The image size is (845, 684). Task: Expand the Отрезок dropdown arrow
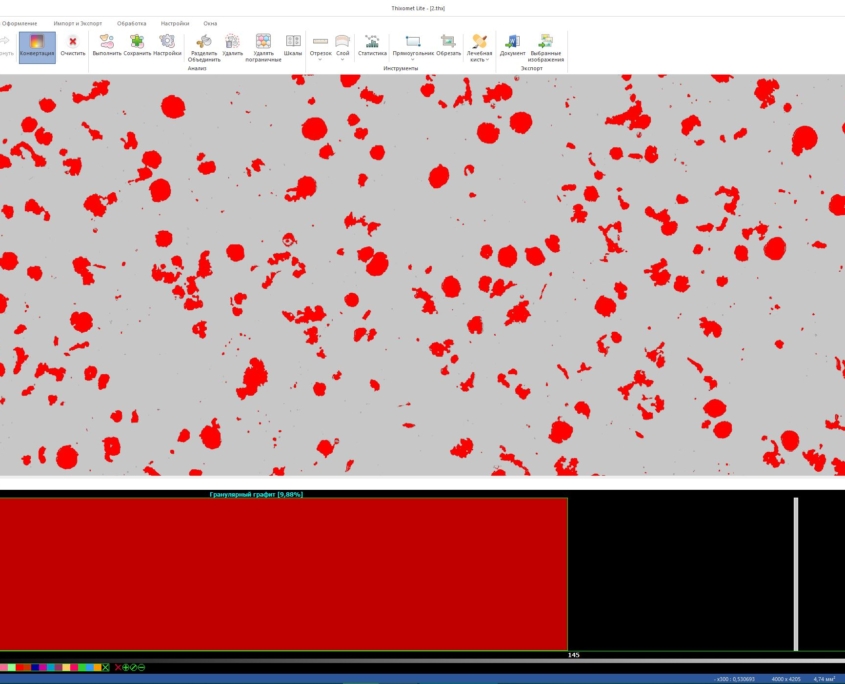[320, 59]
